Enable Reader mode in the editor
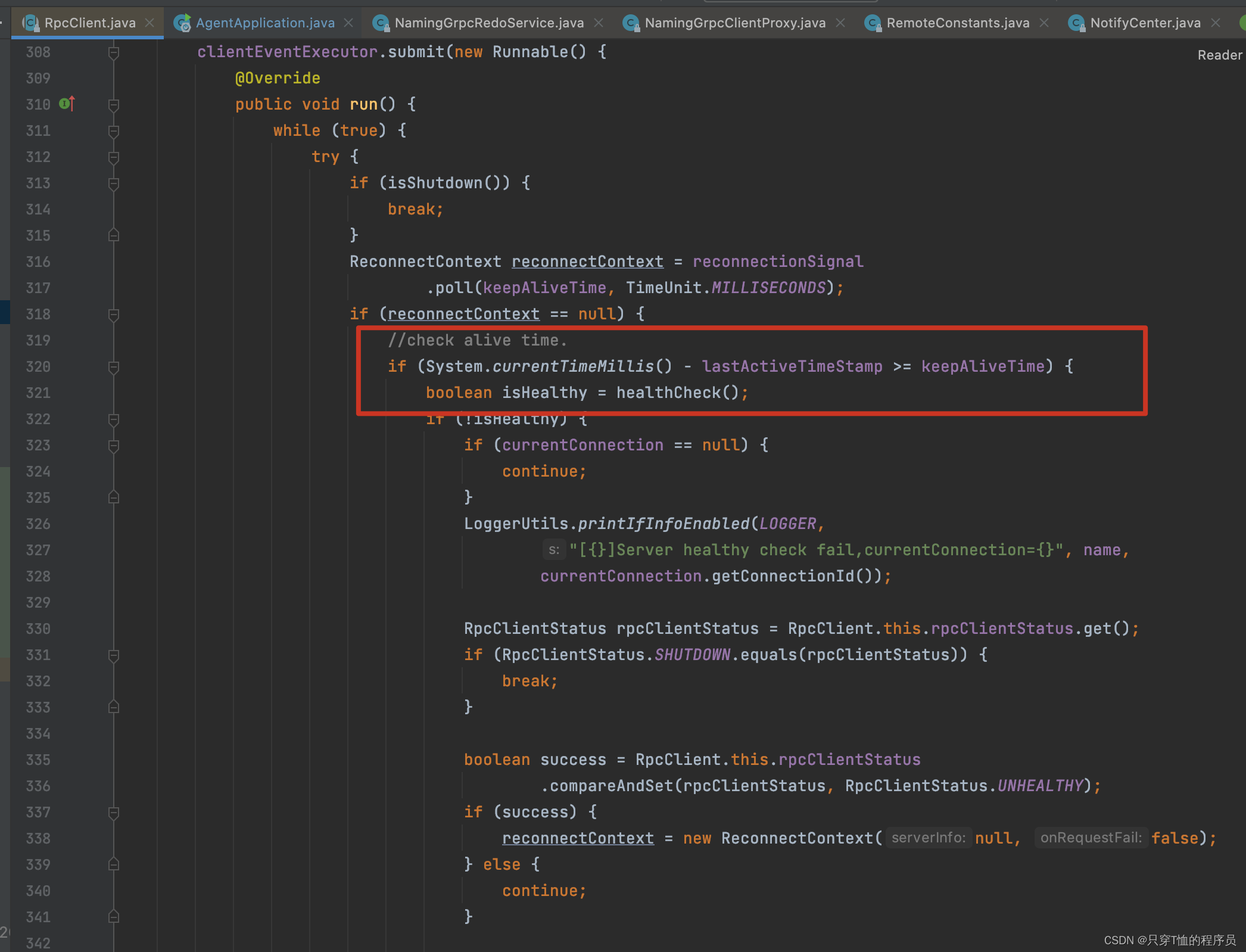The height and width of the screenshot is (952, 1246). tap(1220, 55)
